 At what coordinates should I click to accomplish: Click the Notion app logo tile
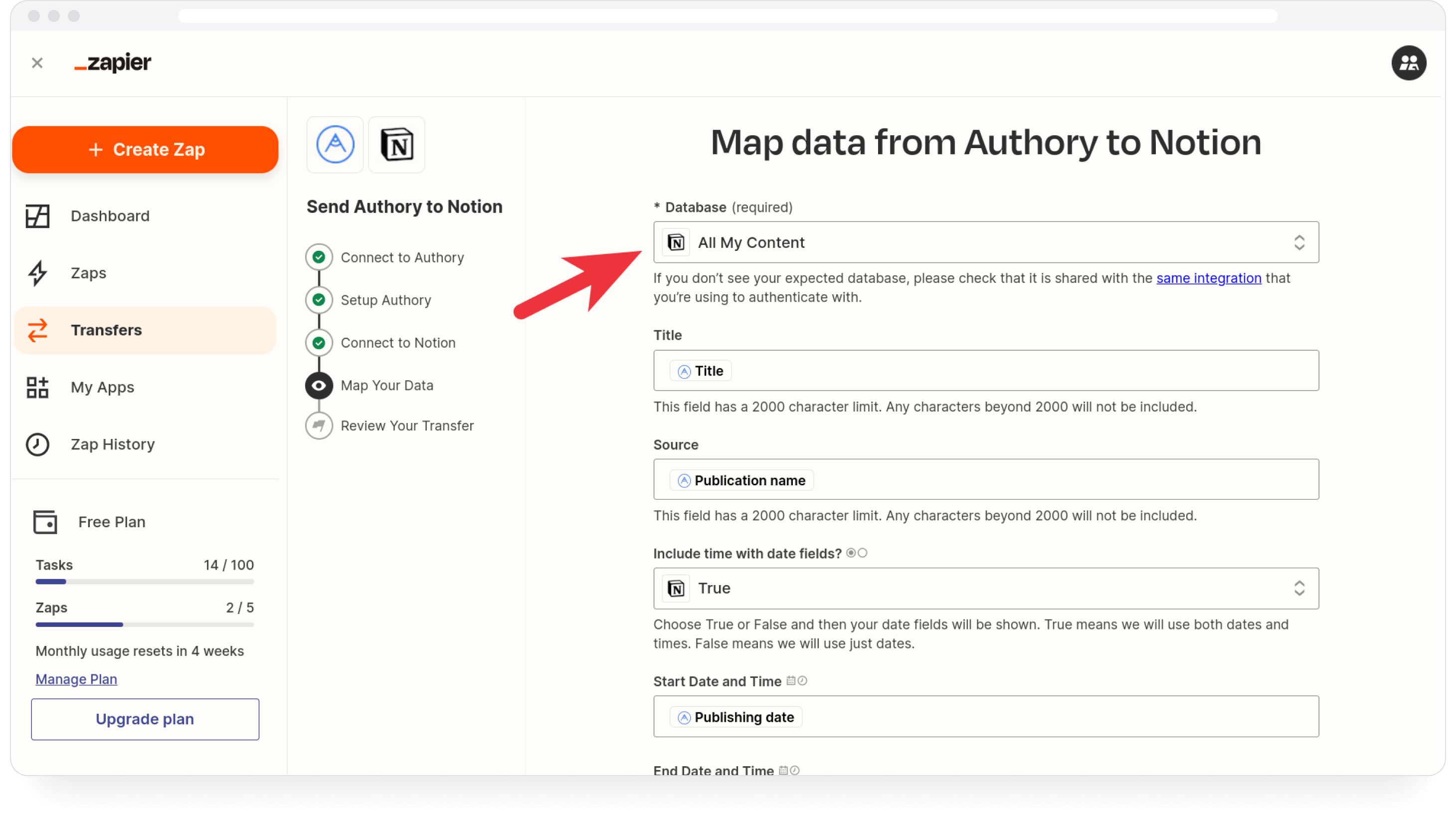pyautogui.click(x=397, y=145)
